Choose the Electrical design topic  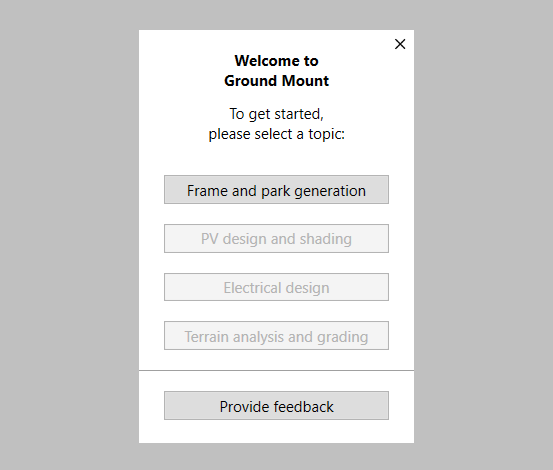276,287
